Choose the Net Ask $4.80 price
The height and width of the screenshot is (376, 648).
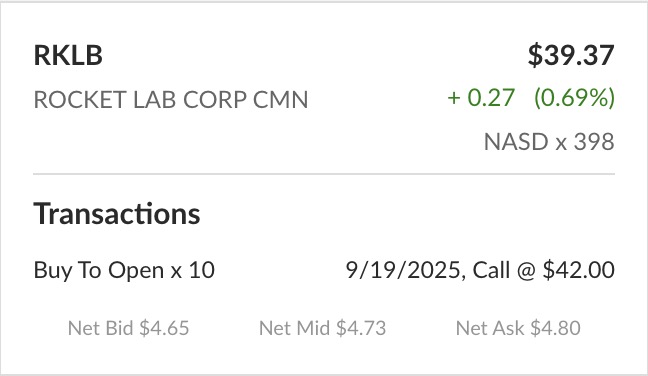(518, 328)
